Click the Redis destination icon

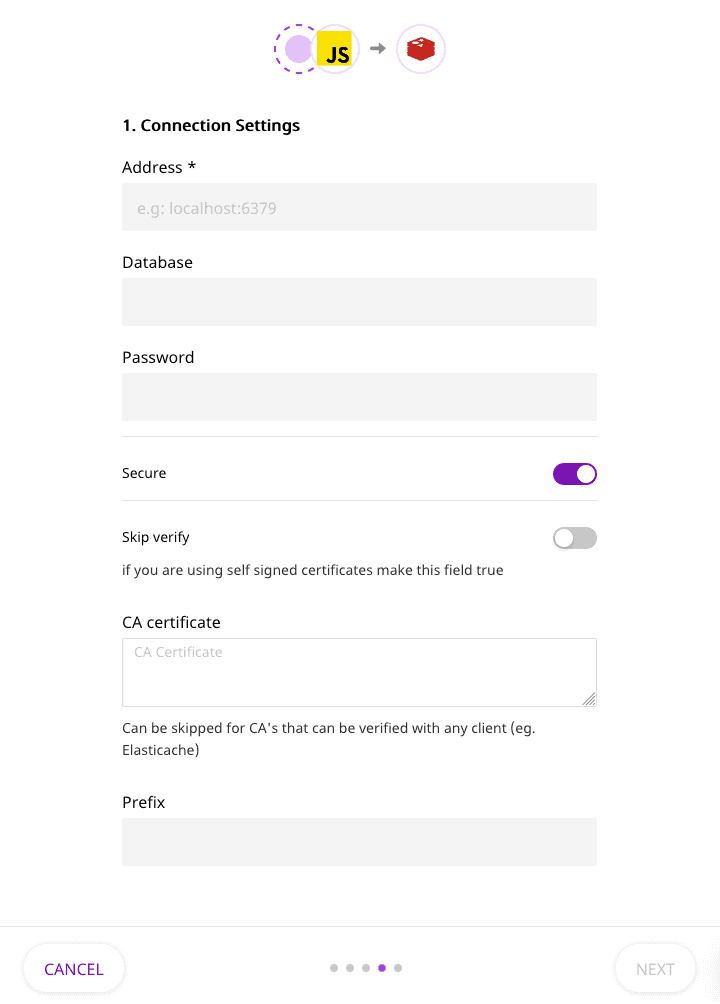click(x=421, y=50)
